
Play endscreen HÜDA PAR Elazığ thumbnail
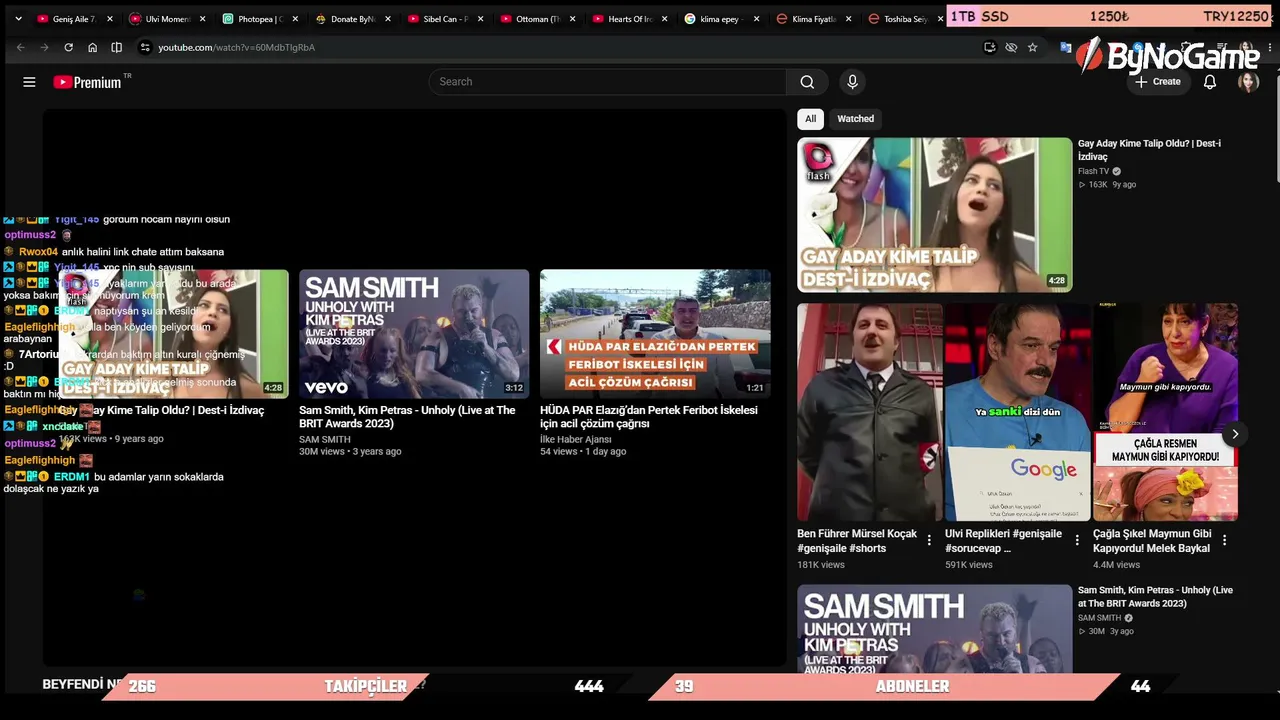pyautogui.click(x=655, y=334)
